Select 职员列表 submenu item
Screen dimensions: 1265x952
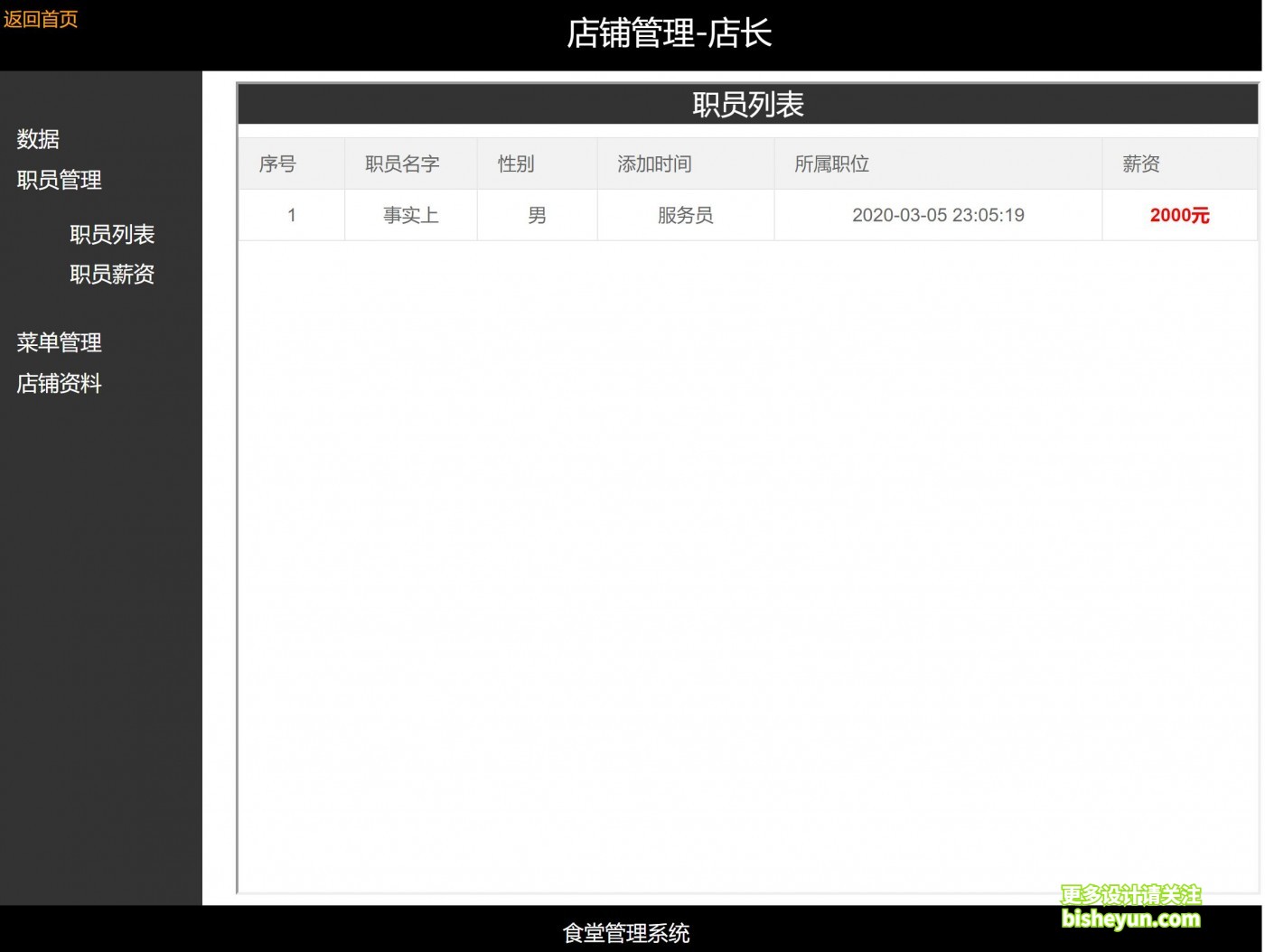[112, 234]
